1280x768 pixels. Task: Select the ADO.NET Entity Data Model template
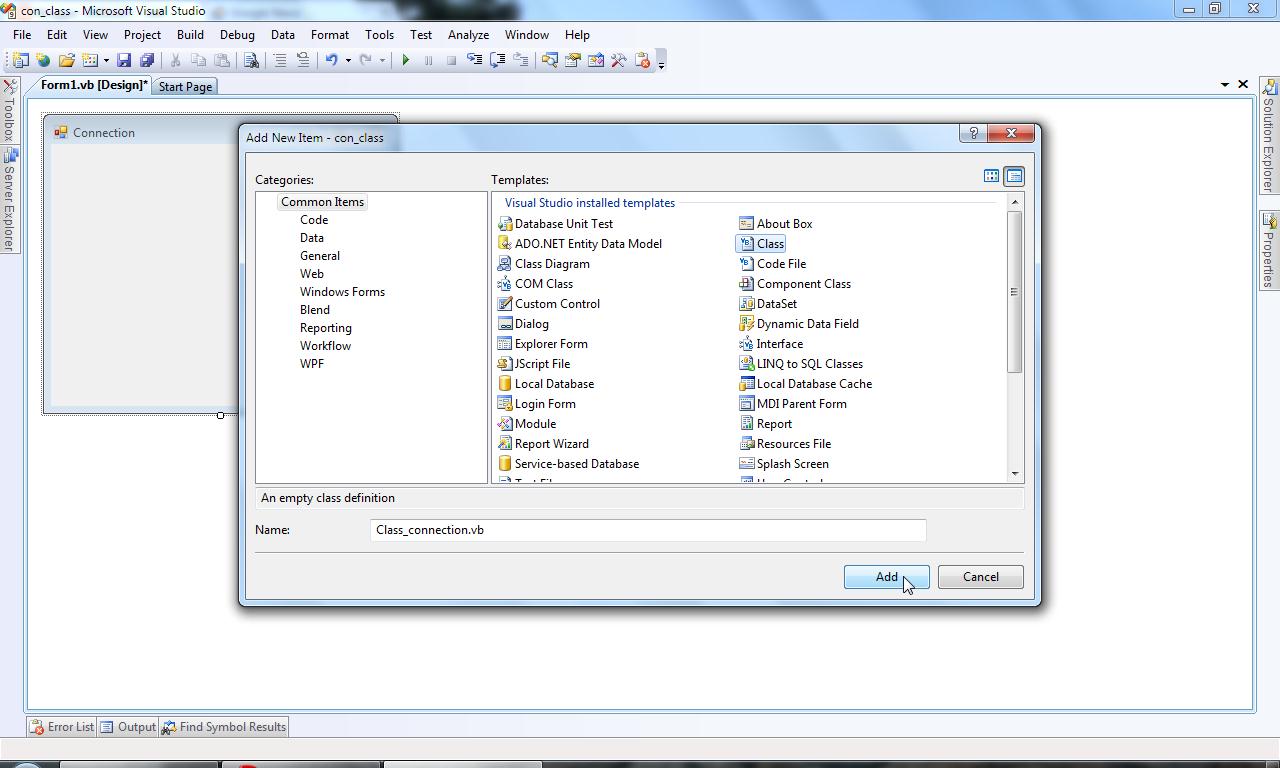[580, 244]
